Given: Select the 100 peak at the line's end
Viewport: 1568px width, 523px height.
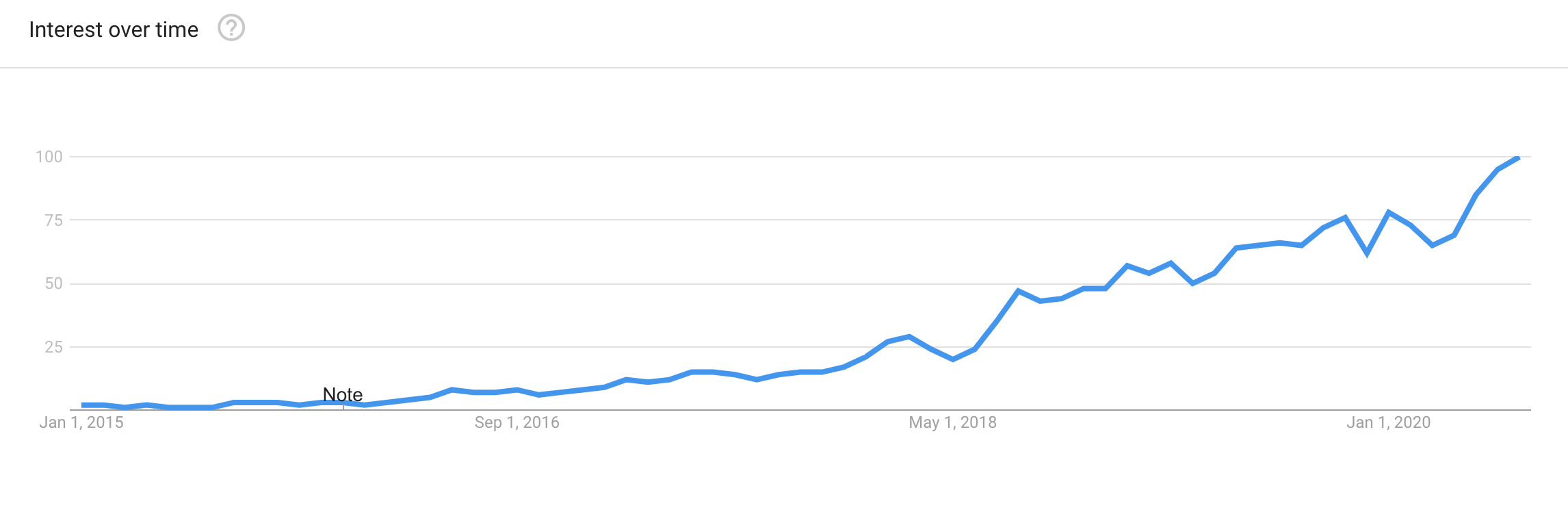Looking at the screenshot, I should coord(1518,157).
